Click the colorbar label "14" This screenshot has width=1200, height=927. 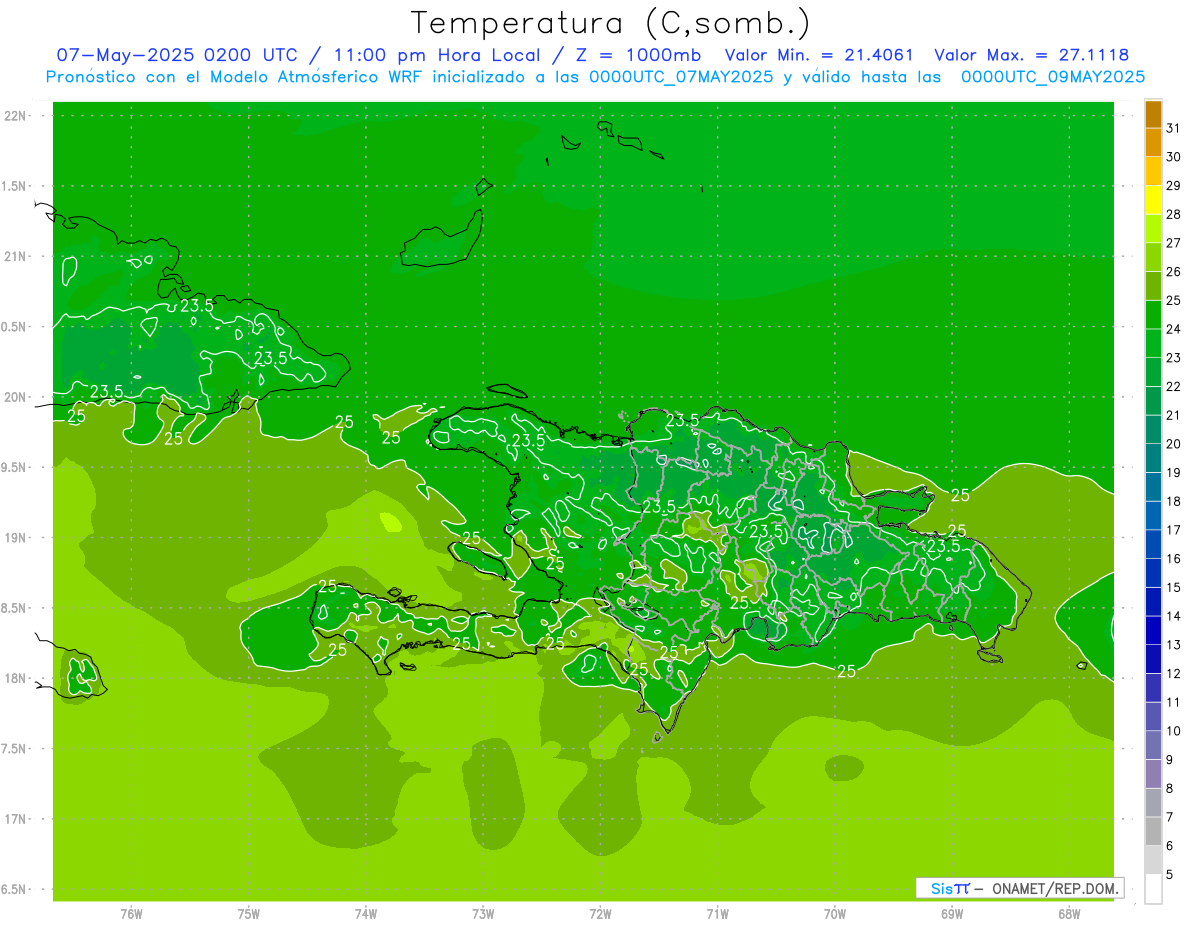[1174, 617]
